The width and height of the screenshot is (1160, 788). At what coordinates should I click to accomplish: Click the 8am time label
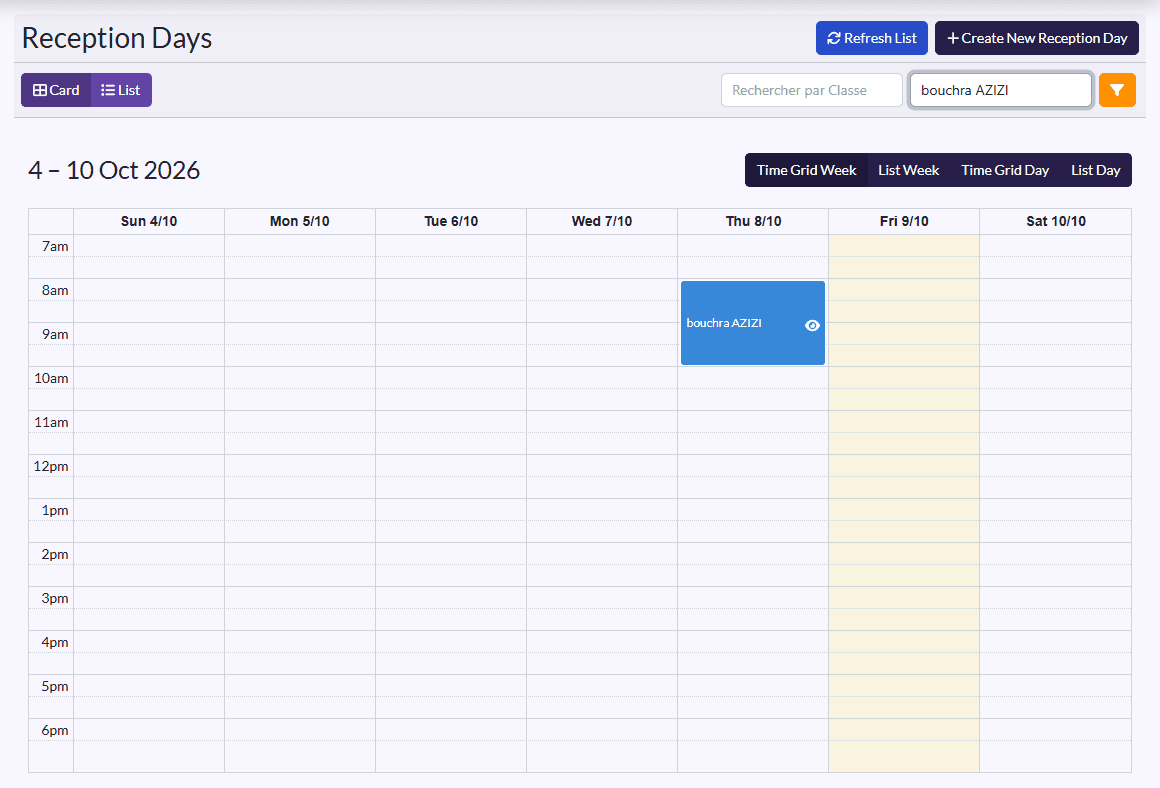point(55,290)
